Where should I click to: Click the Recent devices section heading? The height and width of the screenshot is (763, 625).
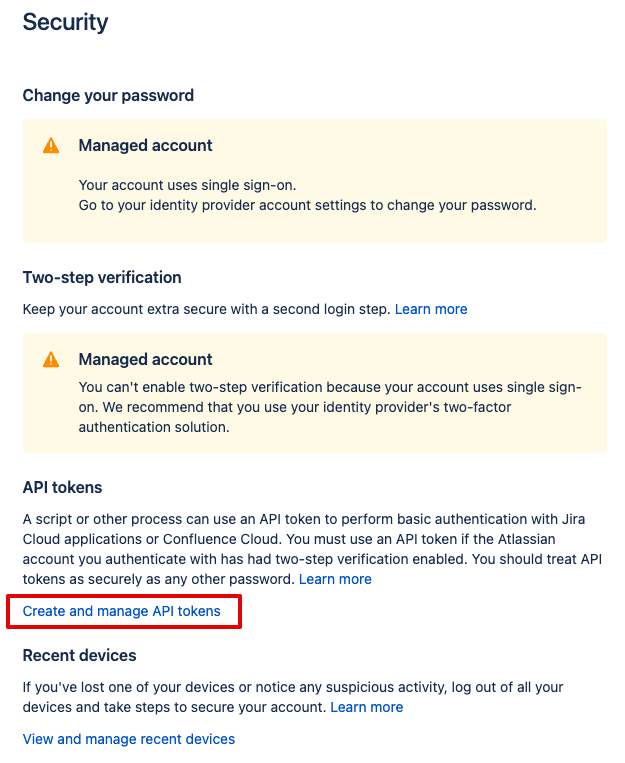(79, 656)
